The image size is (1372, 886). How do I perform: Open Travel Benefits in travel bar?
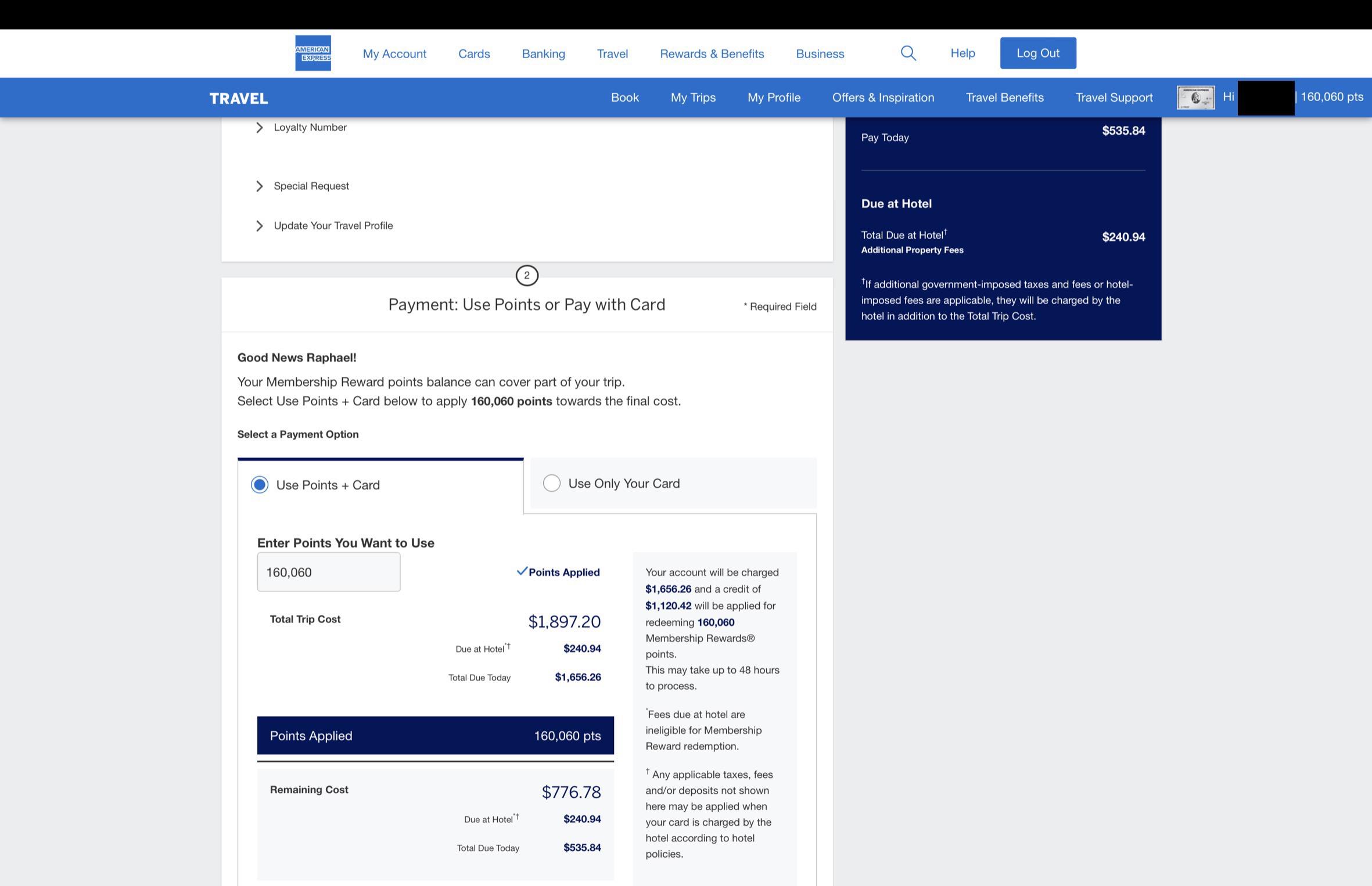[x=1004, y=98]
